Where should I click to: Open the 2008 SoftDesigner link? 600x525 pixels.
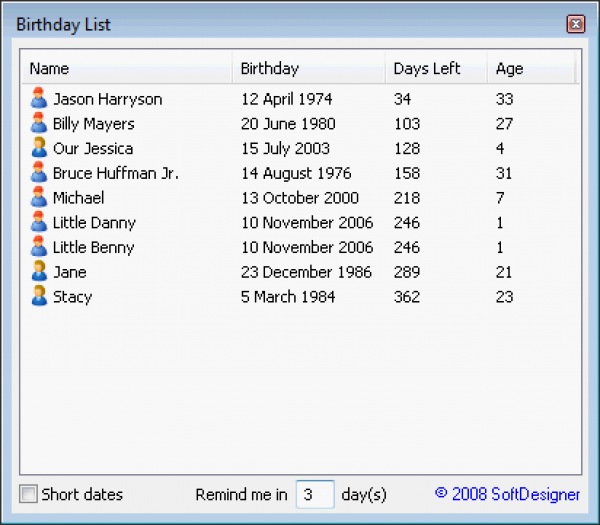pos(507,494)
